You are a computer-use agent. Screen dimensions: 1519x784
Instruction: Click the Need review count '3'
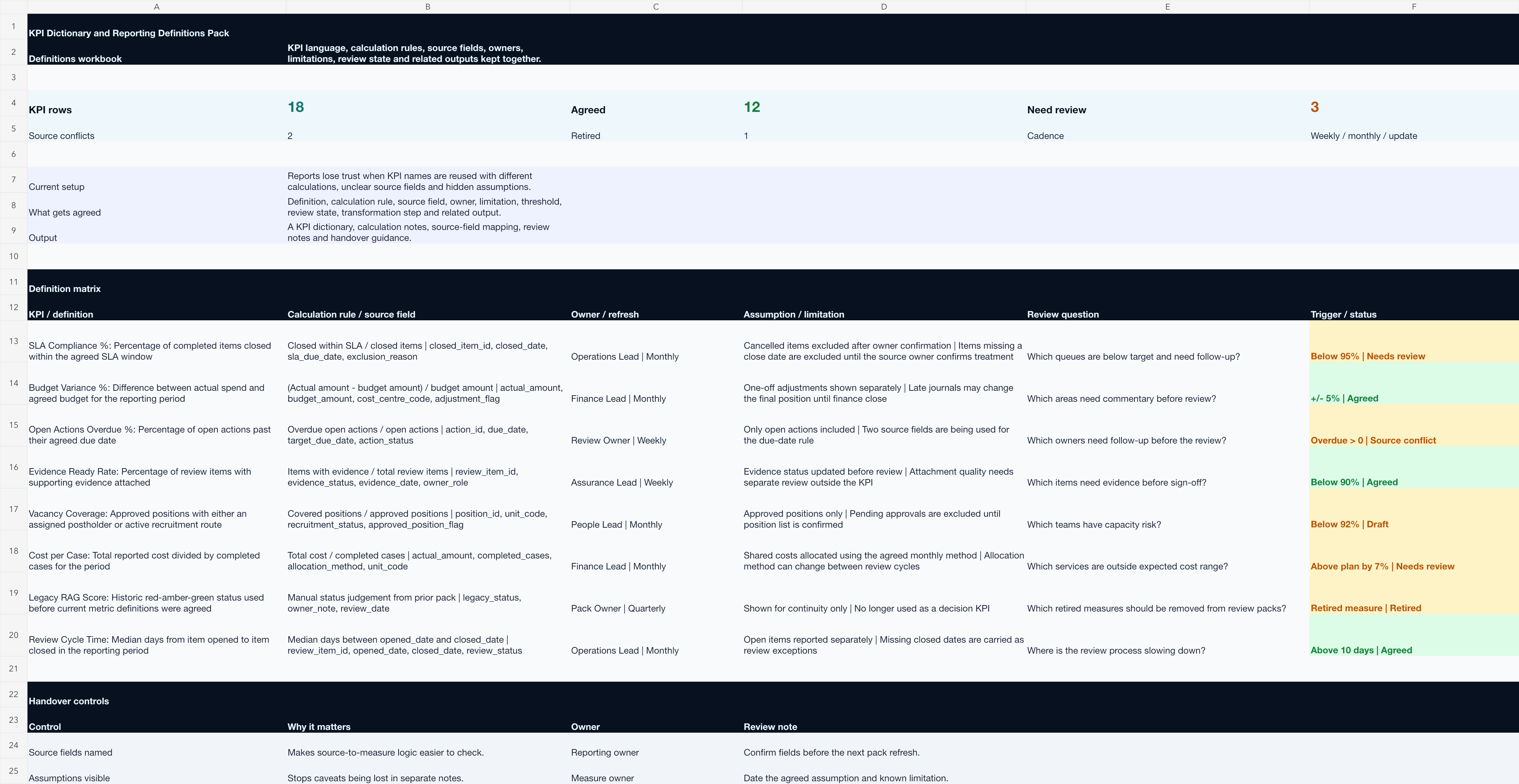tap(1314, 107)
